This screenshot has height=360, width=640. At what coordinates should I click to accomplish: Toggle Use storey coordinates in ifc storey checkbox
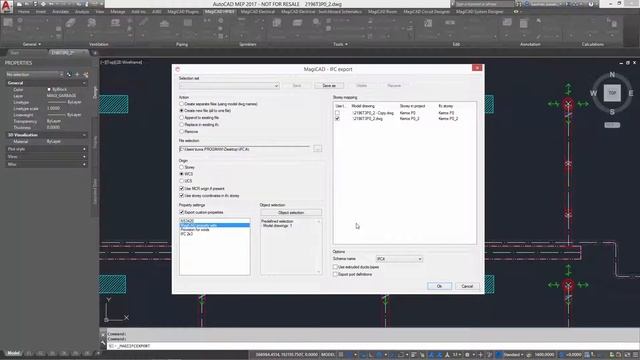click(182, 196)
